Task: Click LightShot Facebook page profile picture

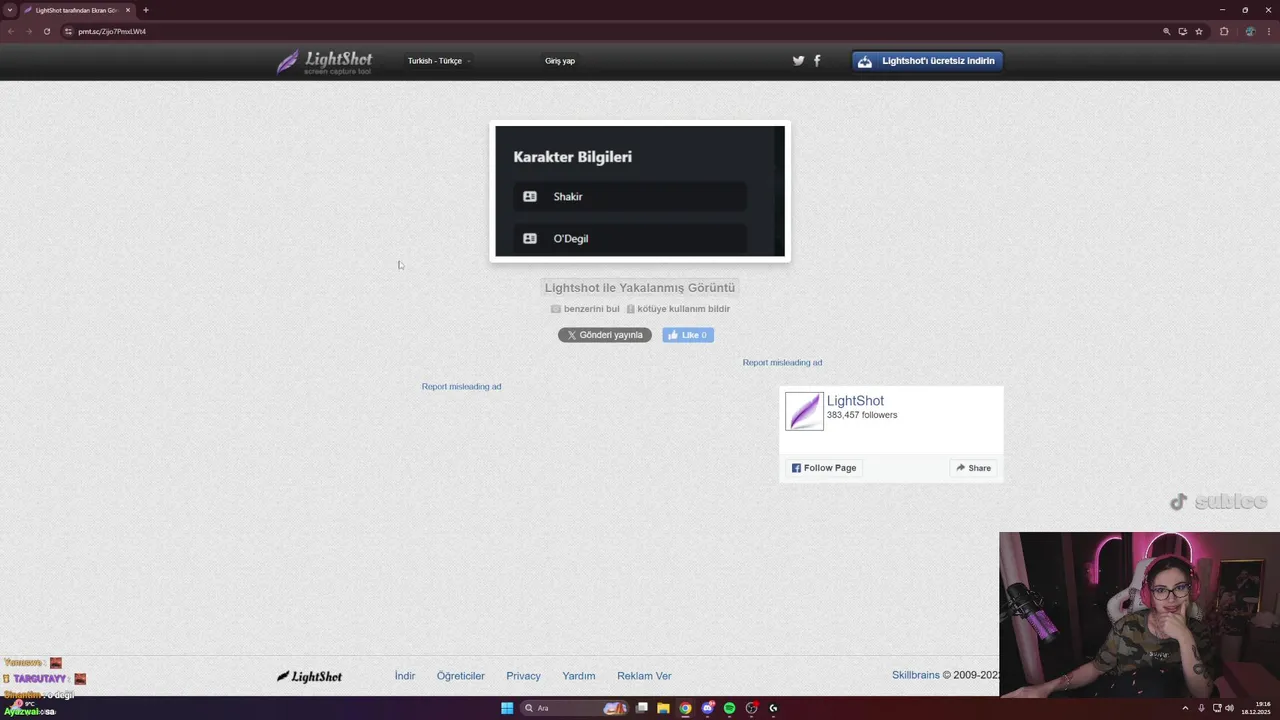Action: [x=804, y=411]
